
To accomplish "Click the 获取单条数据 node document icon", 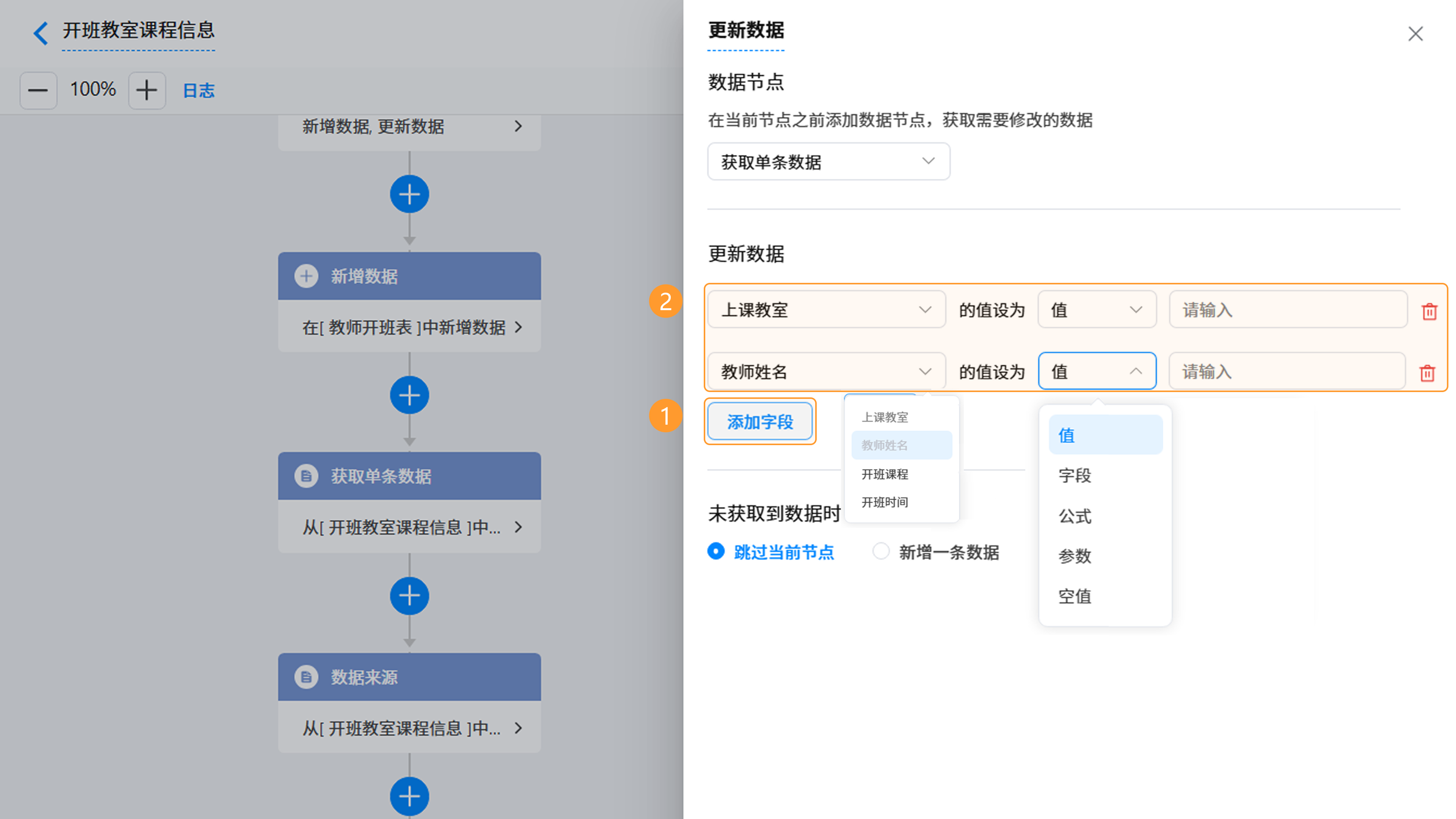I will coord(306,477).
